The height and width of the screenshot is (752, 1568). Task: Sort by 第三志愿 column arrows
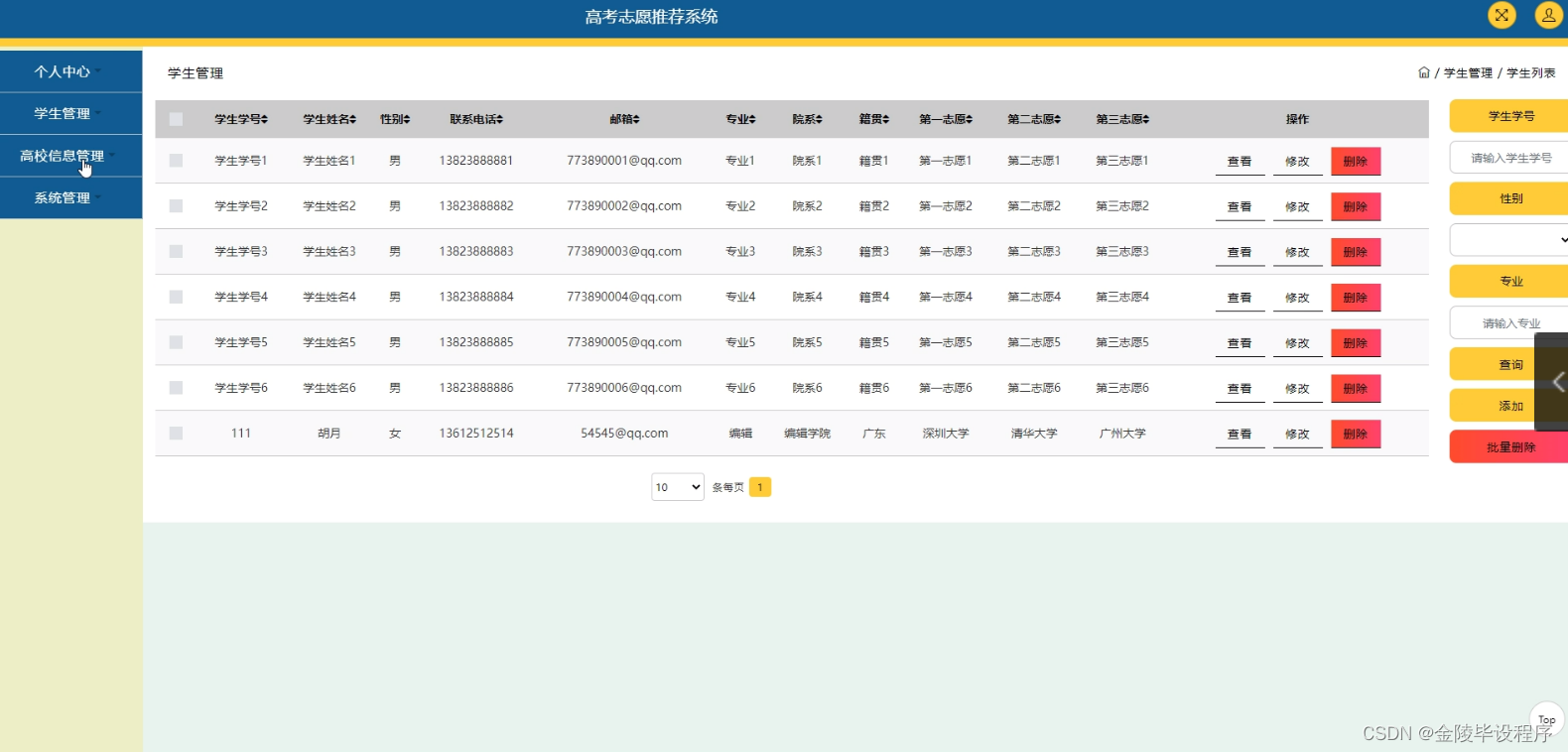tap(1146, 119)
